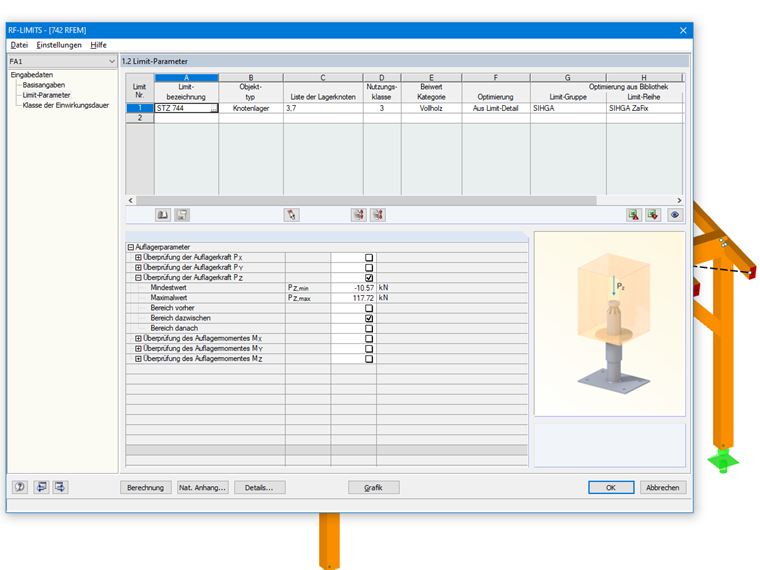Open help with the question mark icon

coord(20,487)
